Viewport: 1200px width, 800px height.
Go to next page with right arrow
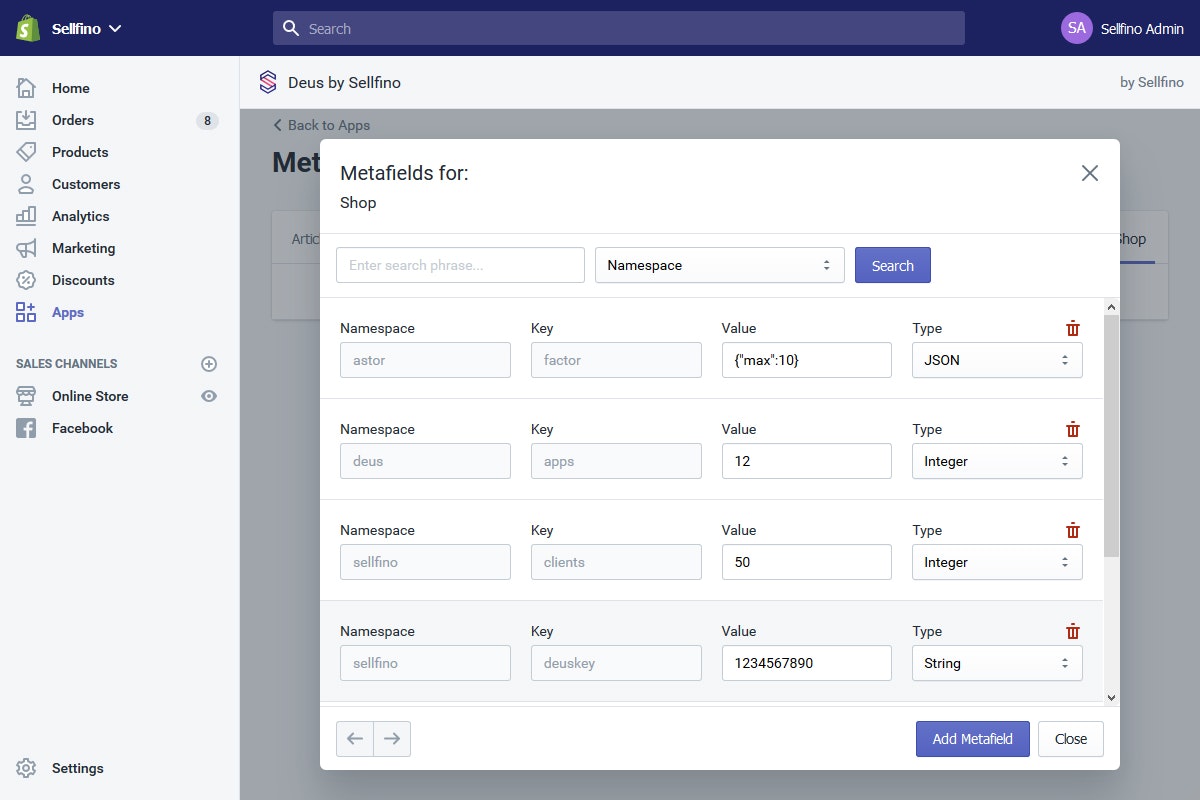pyautogui.click(x=392, y=739)
